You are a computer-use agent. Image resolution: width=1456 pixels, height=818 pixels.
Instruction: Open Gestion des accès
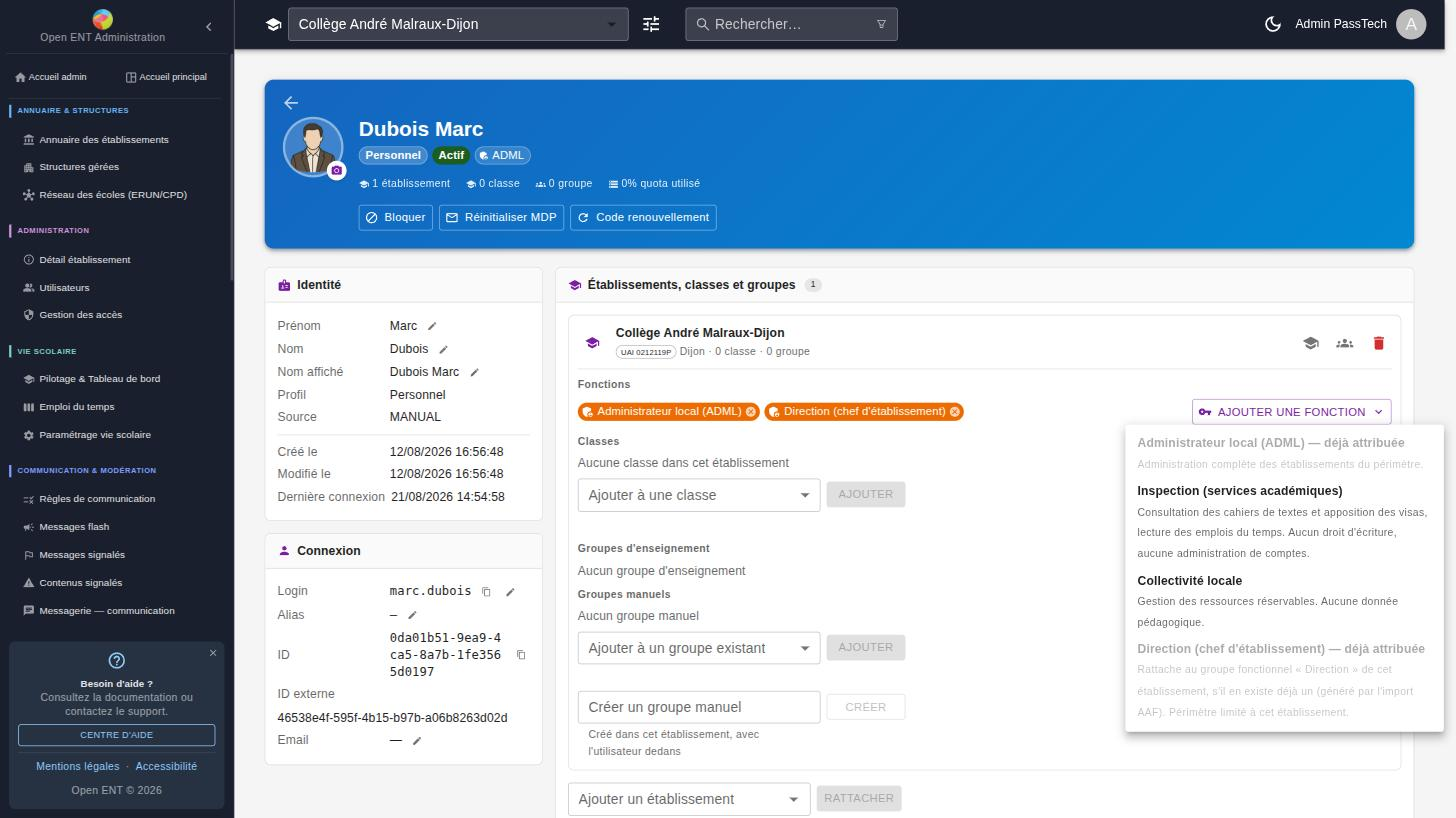(x=81, y=315)
